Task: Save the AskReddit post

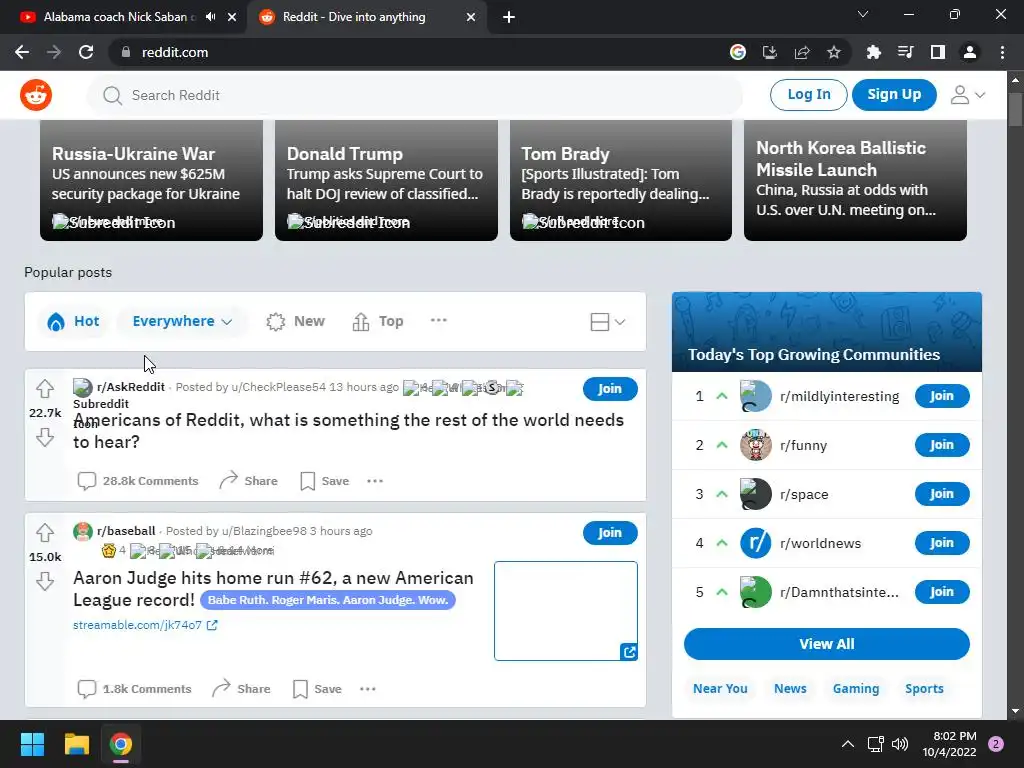Action: tap(325, 481)
